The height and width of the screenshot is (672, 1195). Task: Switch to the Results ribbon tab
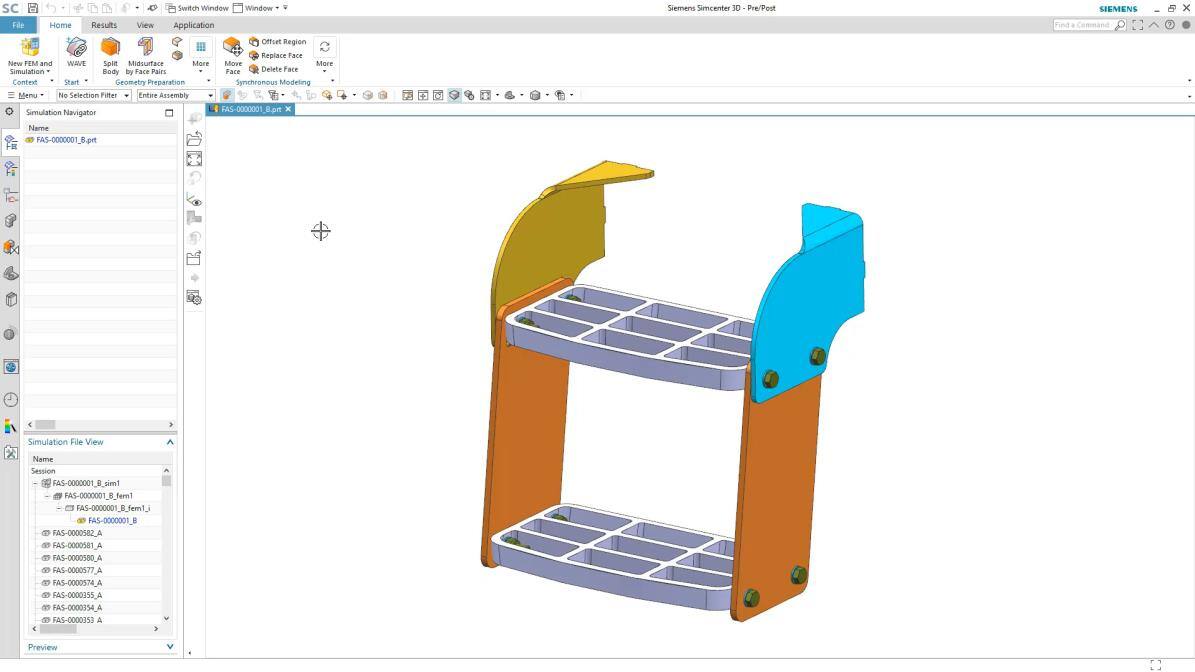tap(104, 25)
